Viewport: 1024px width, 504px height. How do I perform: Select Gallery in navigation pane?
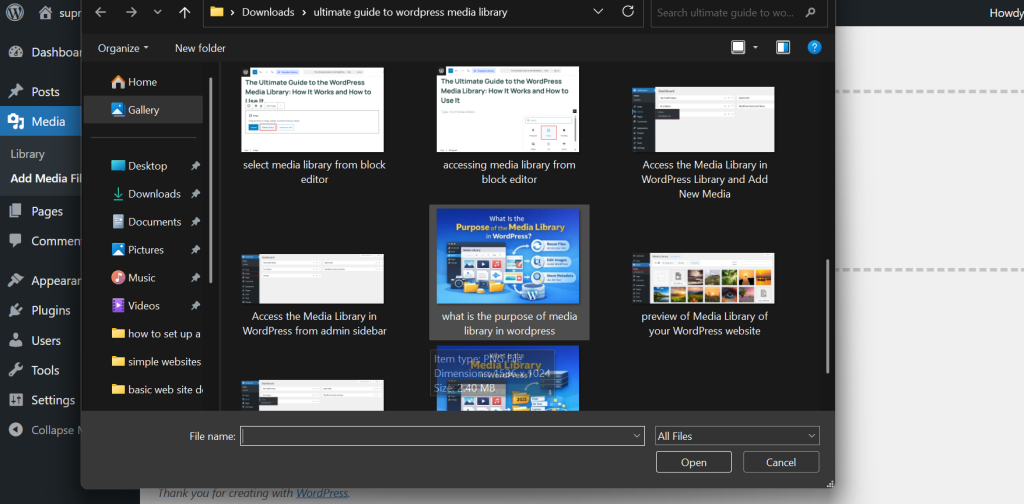[143, 110]
